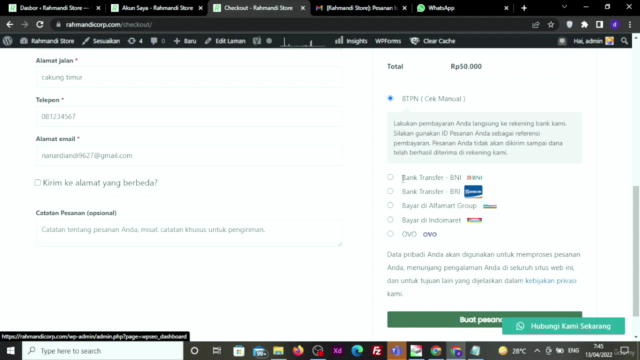
Task: Open the taskbar clock and date
Action: (x=599, y=351)
